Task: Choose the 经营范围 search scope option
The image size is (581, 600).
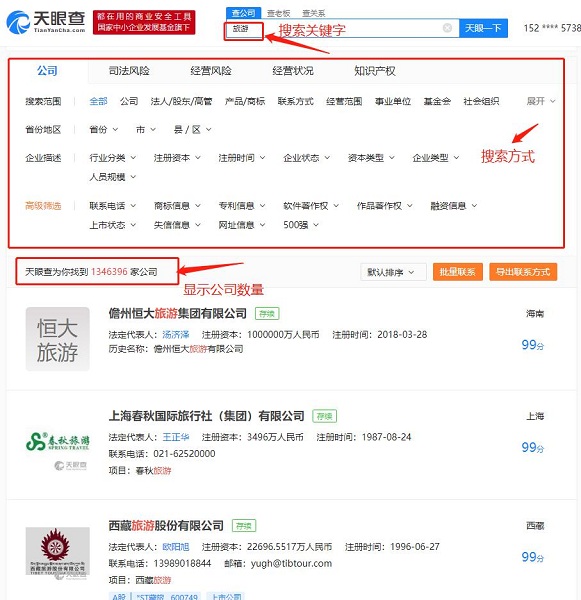Action: 344,101
